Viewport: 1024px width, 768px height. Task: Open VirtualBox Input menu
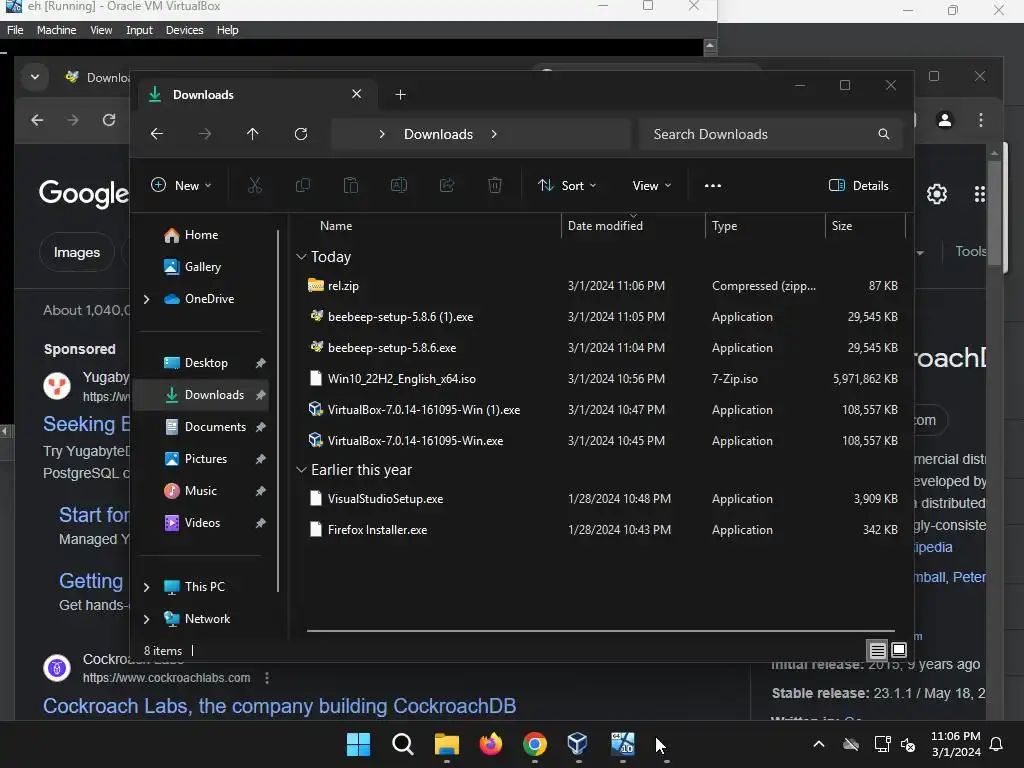point(139,30)
